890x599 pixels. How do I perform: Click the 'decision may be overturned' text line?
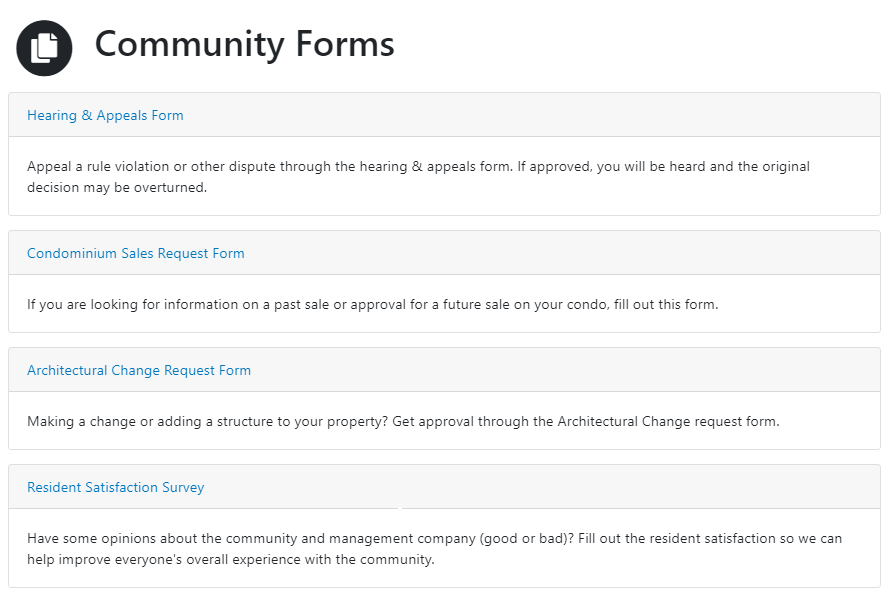[x=117, y=187]
